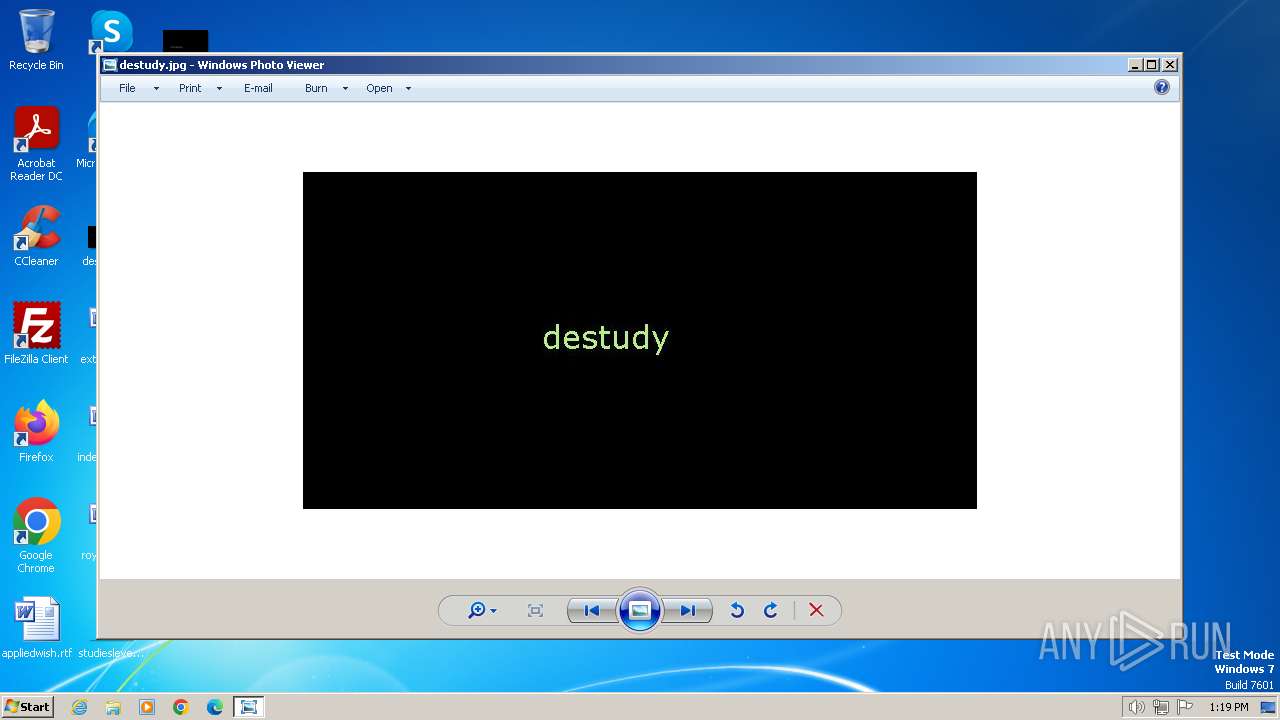
Task: Select the appliedwish.rtf document icon
Action: click(37, 628)
